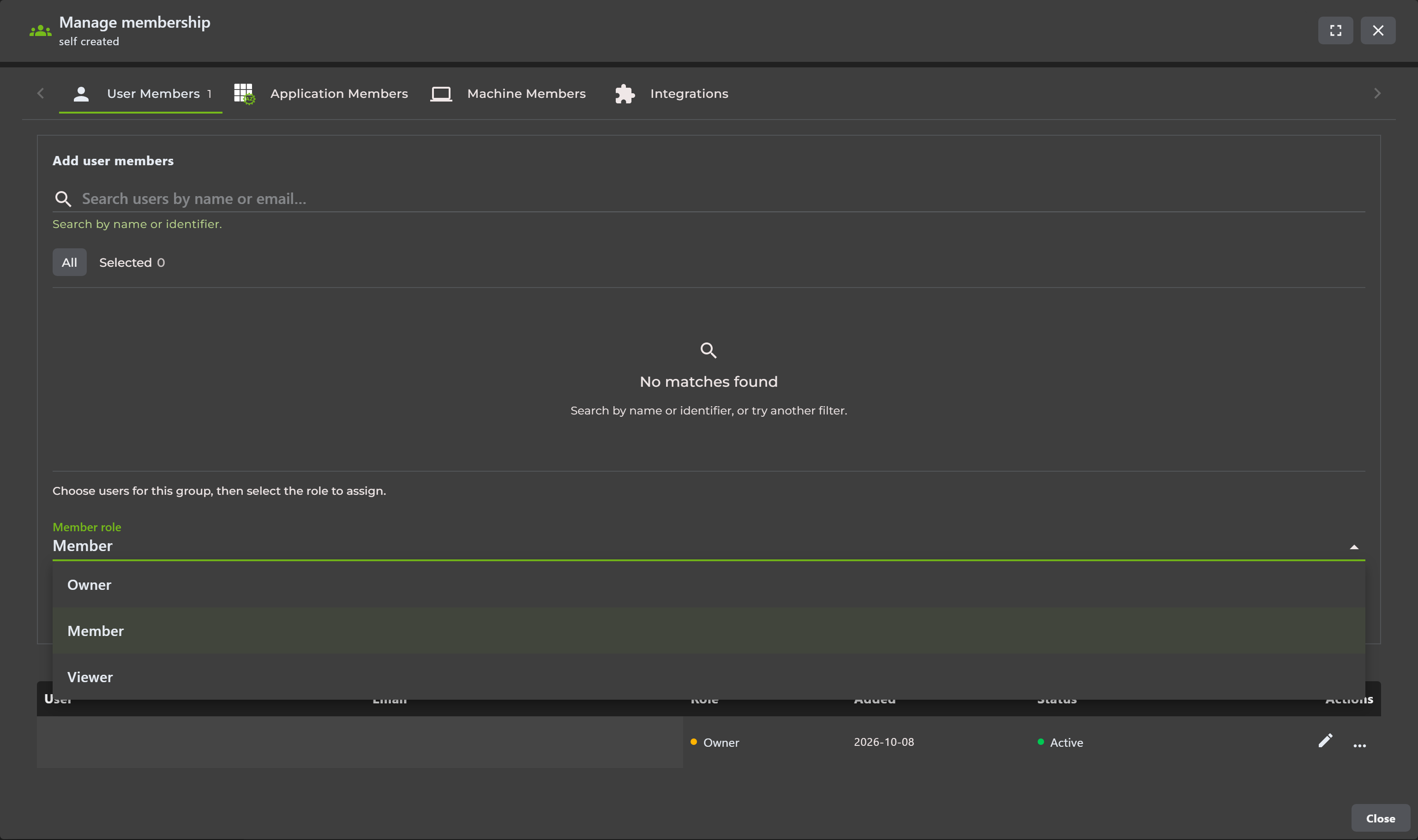
Task: Click the No matches found magnifier icon
Action: (x=709, y=350)
